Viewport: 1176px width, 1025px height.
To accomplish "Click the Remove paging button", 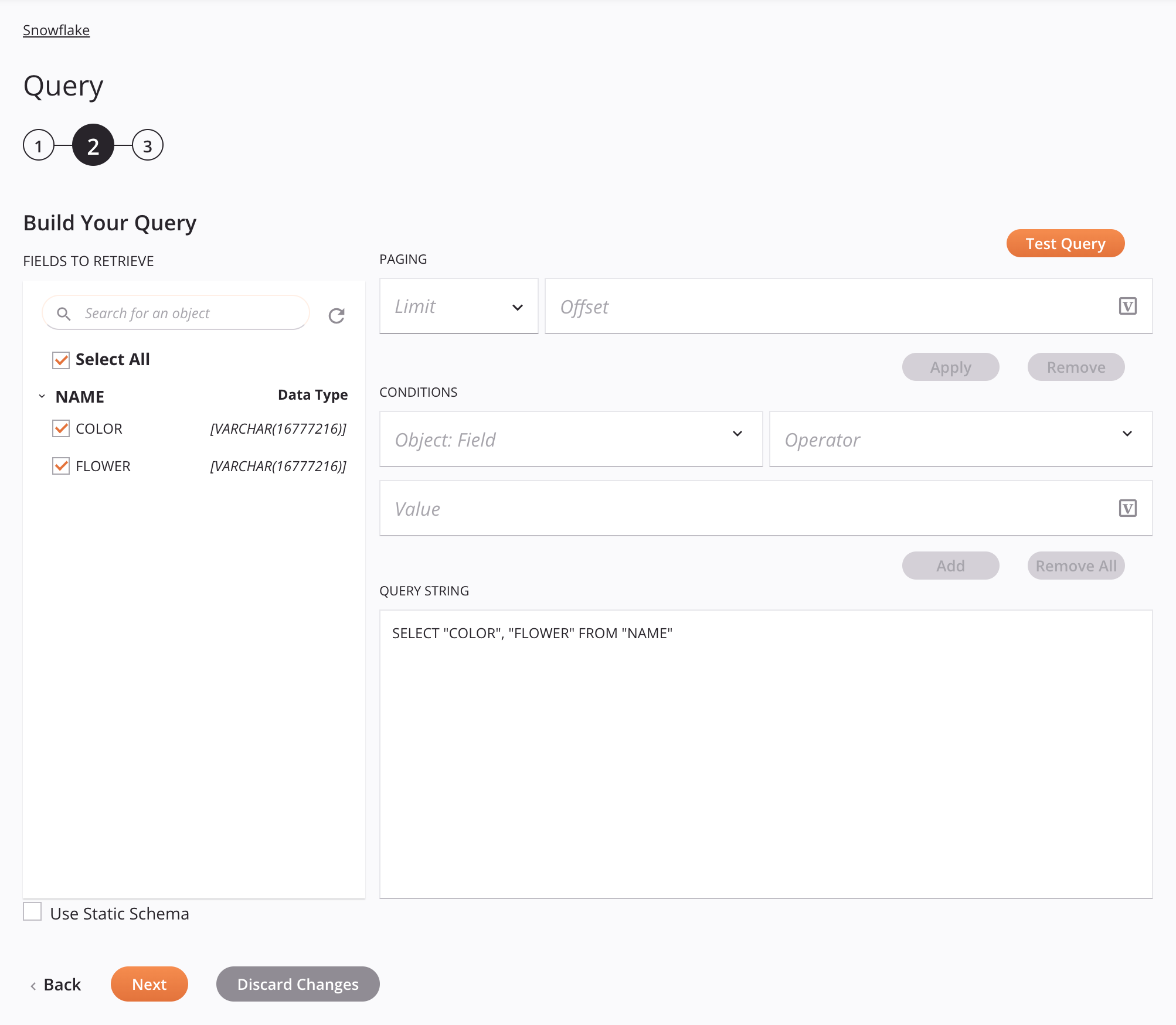I will [1075, 366].
